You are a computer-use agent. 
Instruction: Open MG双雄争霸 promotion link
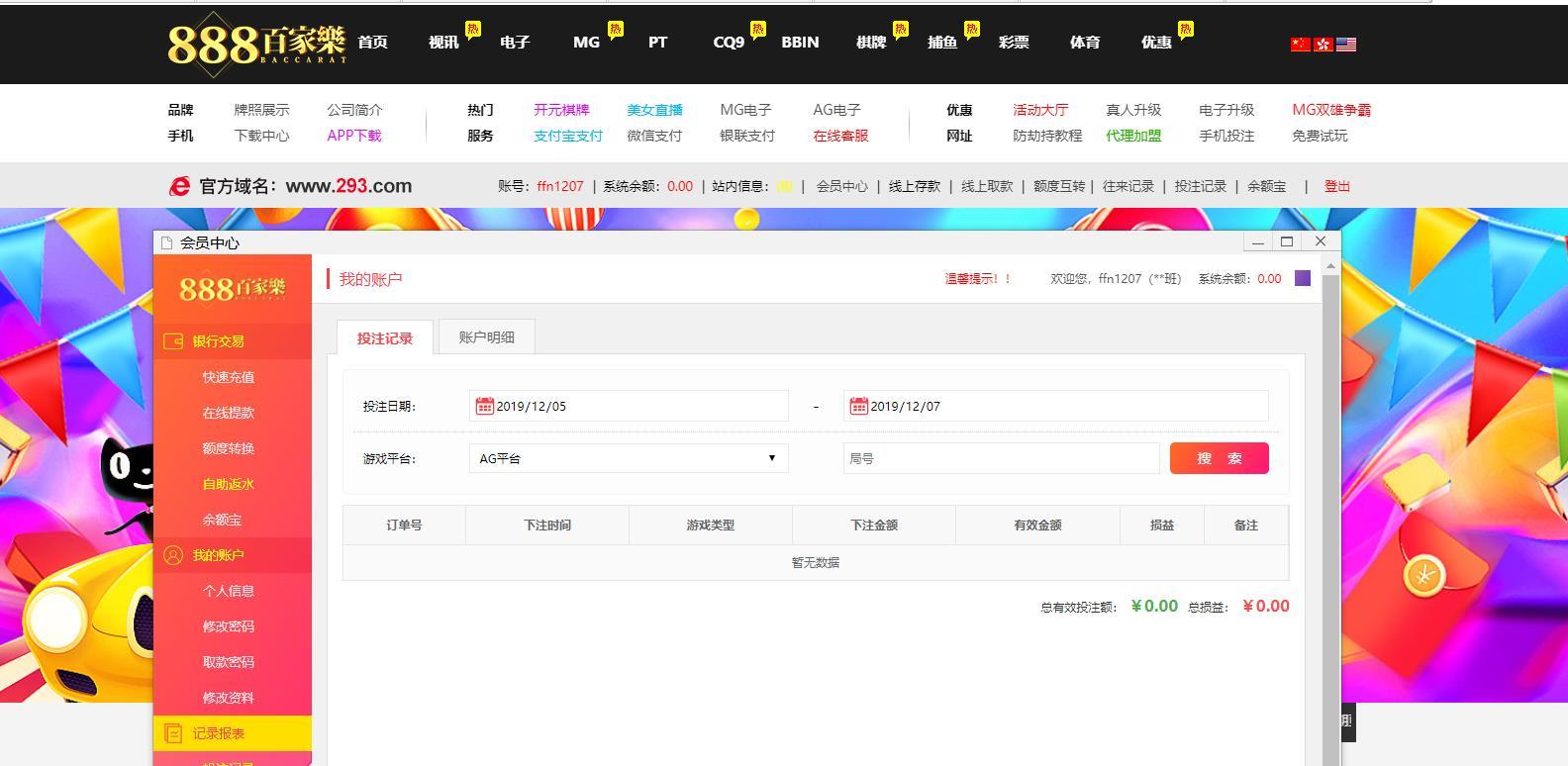[1331, 110]
